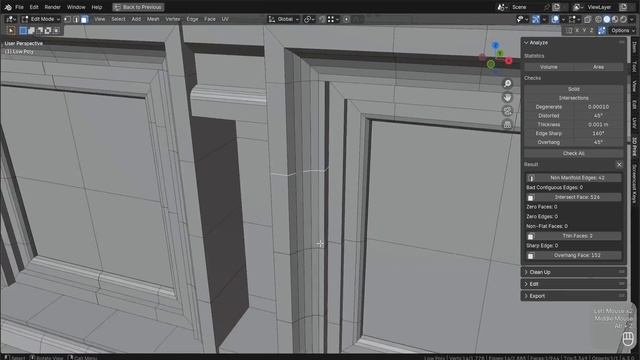Click the red X axis gizmo handle

pyautogui.click(x=509, y=61)
